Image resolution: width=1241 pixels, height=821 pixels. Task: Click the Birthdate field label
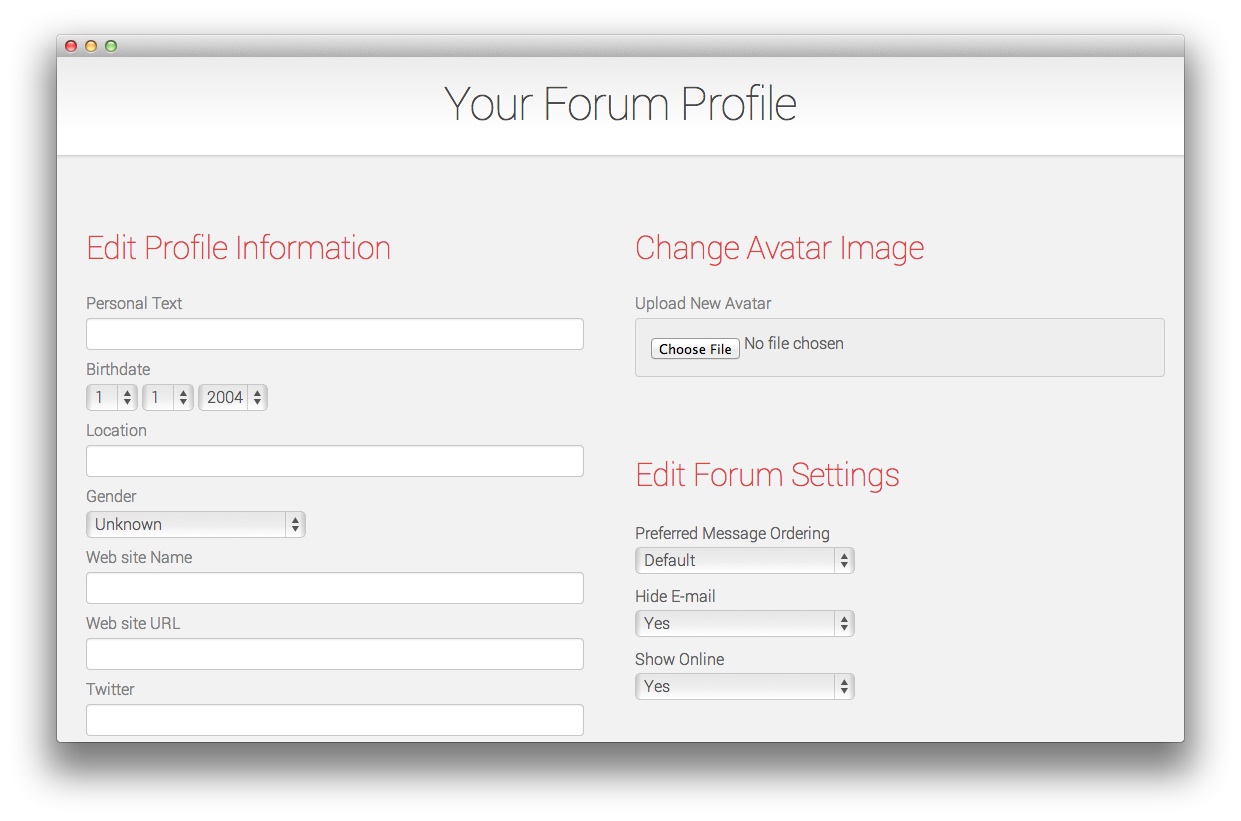pyautogui.click(x=118, y=369)
